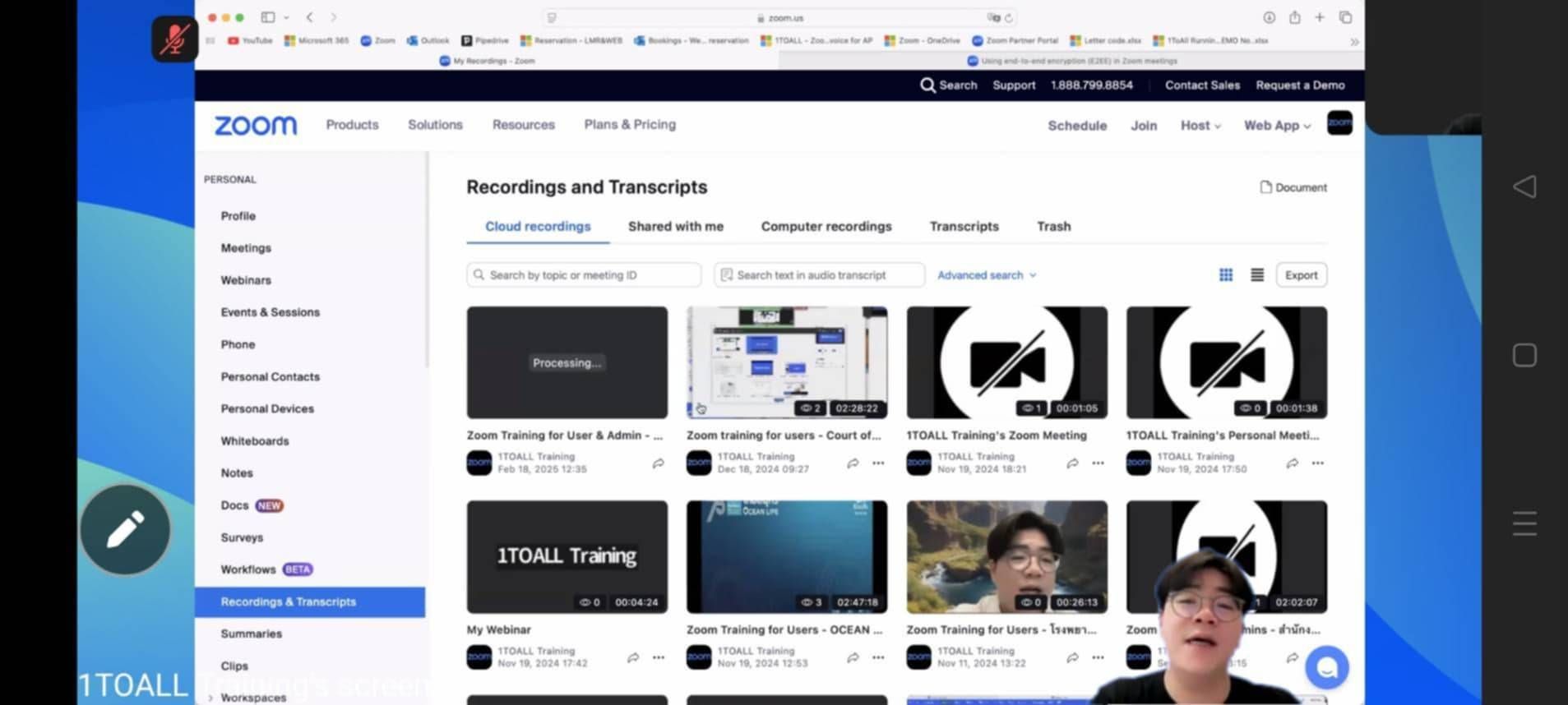Open the profile avatar menu
The width and height of the screenshot is (1568, 705).
pos(1339,123)
